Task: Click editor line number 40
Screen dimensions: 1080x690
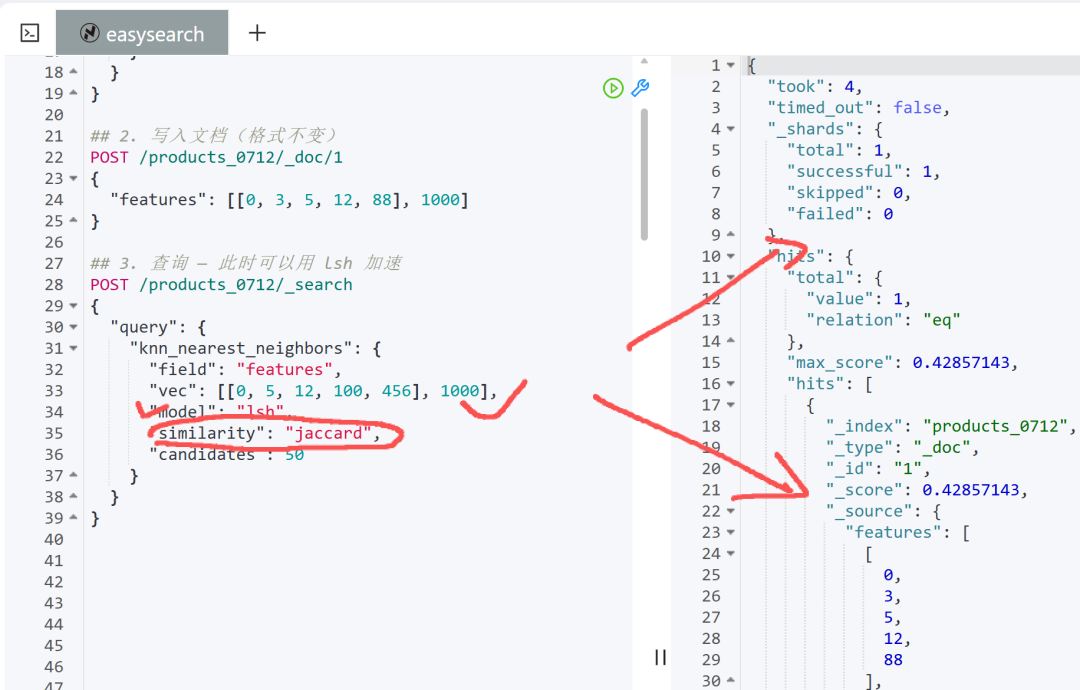Action: pyautogui.click(x=54, y=539)
